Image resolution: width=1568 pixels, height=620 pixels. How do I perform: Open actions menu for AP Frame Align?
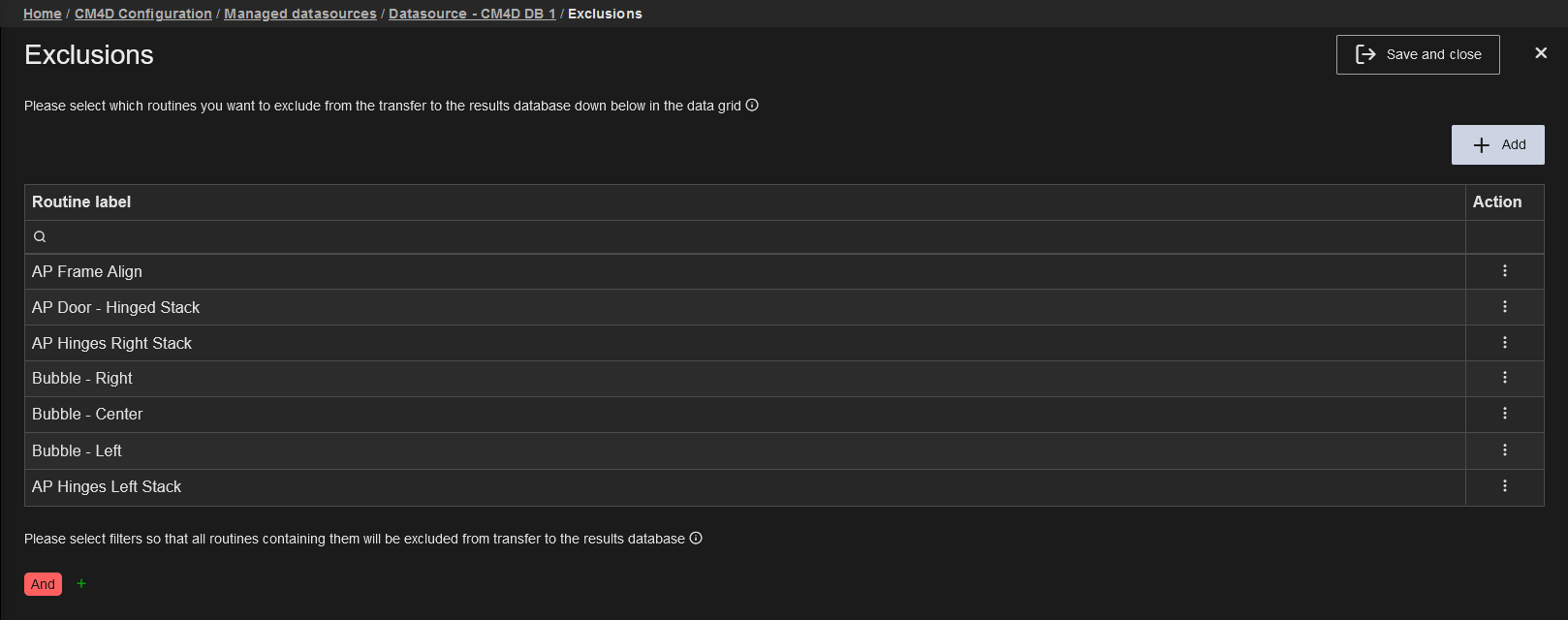(1504, 271)
